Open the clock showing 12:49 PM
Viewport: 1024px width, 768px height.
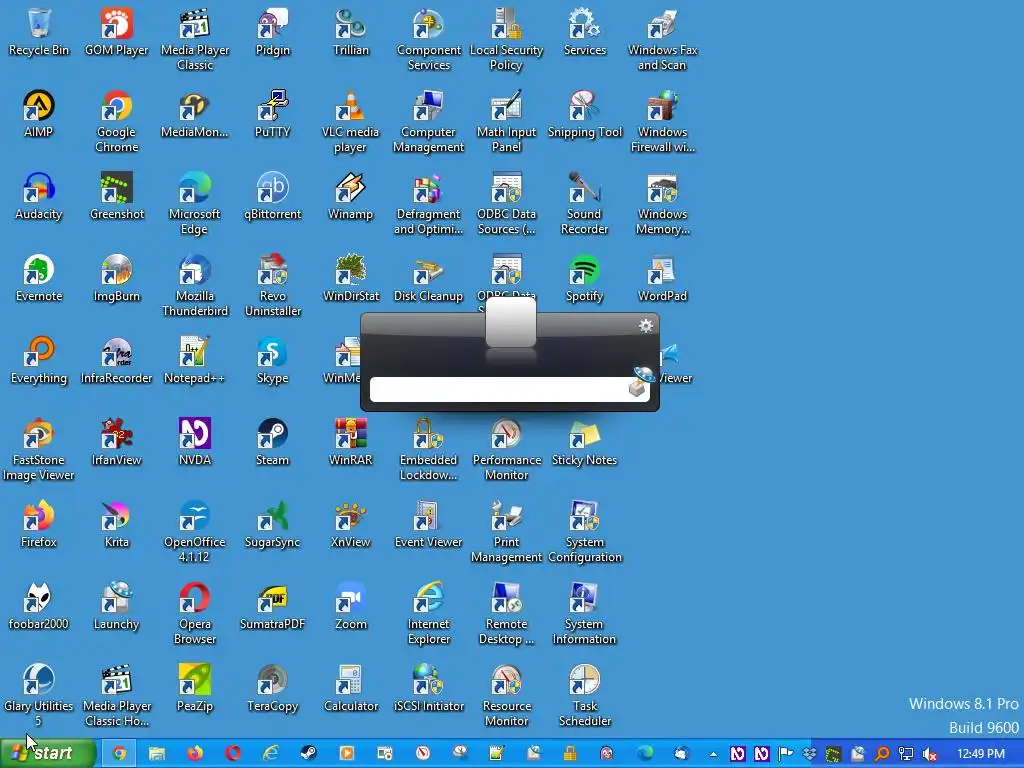[980, 754]
